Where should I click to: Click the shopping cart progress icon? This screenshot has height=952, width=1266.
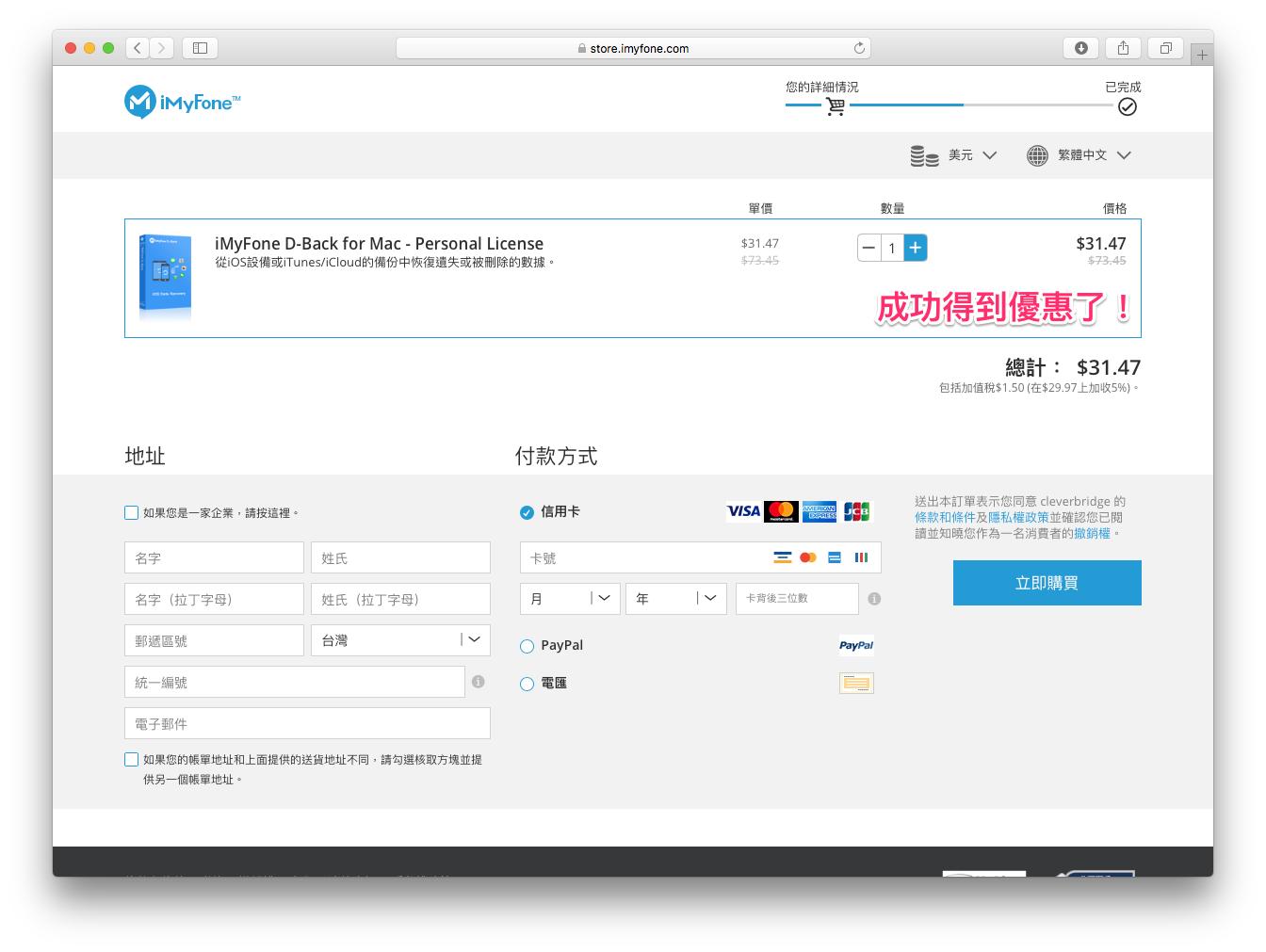tap(836, 106)
